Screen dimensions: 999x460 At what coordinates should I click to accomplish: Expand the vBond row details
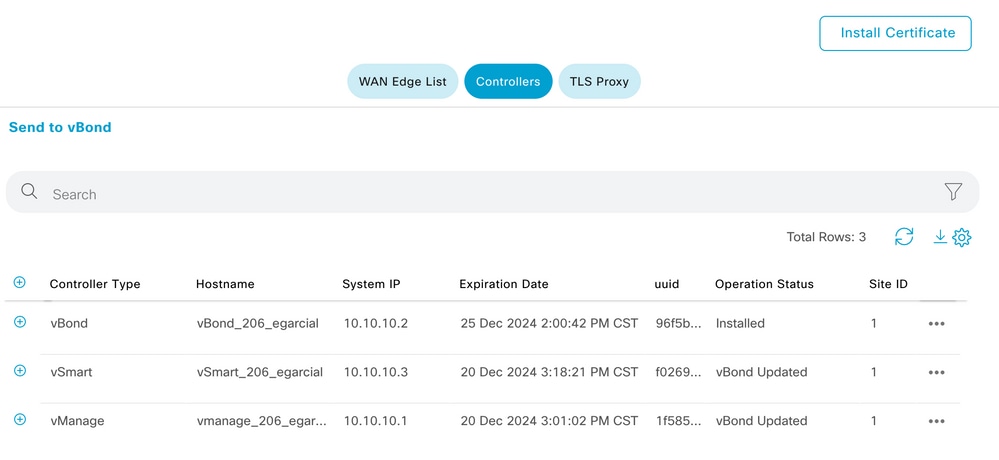20,322
